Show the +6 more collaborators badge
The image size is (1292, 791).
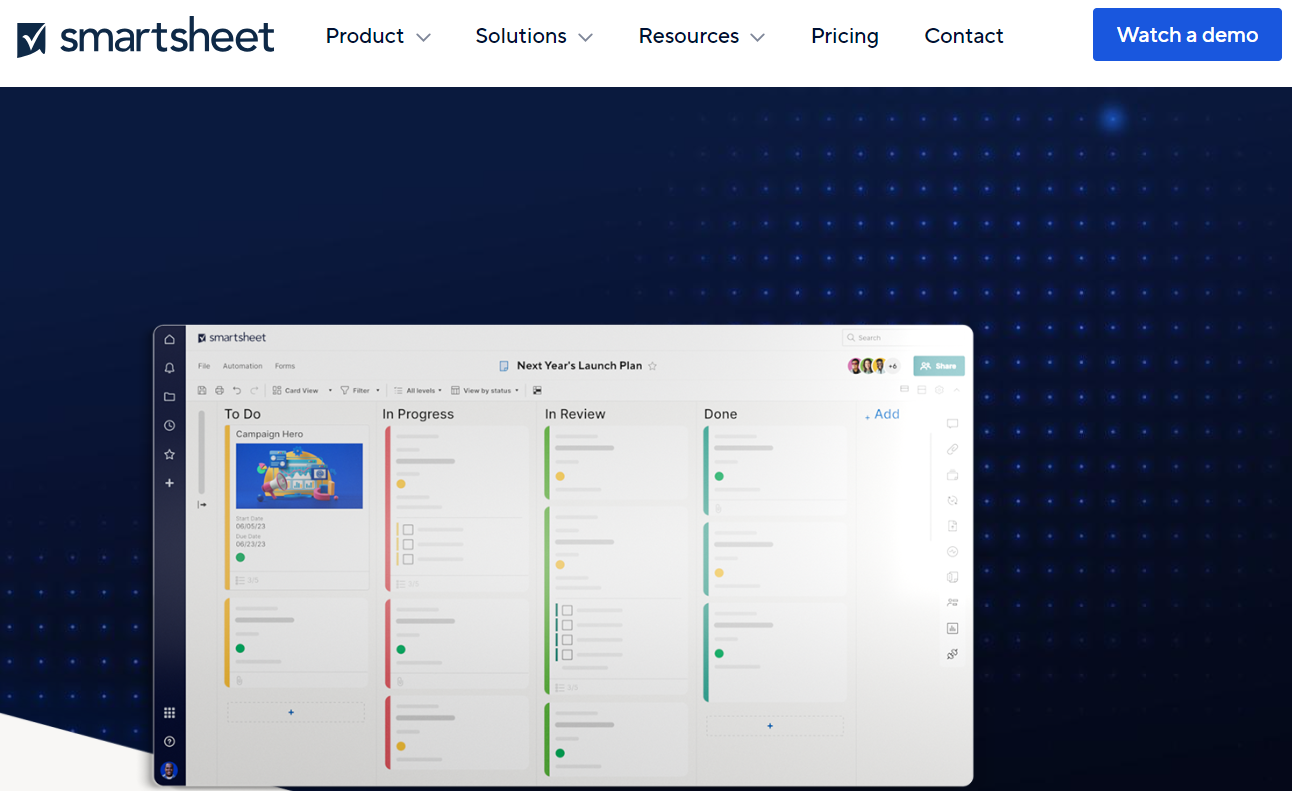coord(893,366)
